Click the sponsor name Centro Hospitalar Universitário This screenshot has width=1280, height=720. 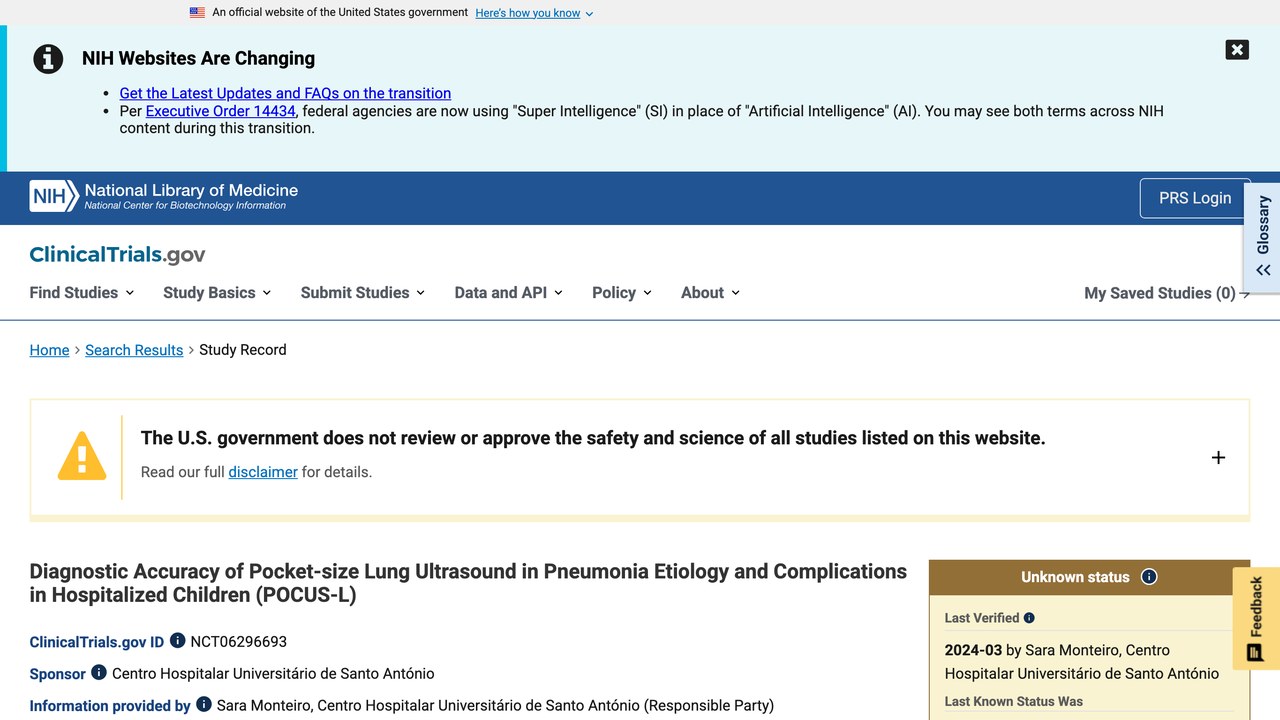(273, 674)
